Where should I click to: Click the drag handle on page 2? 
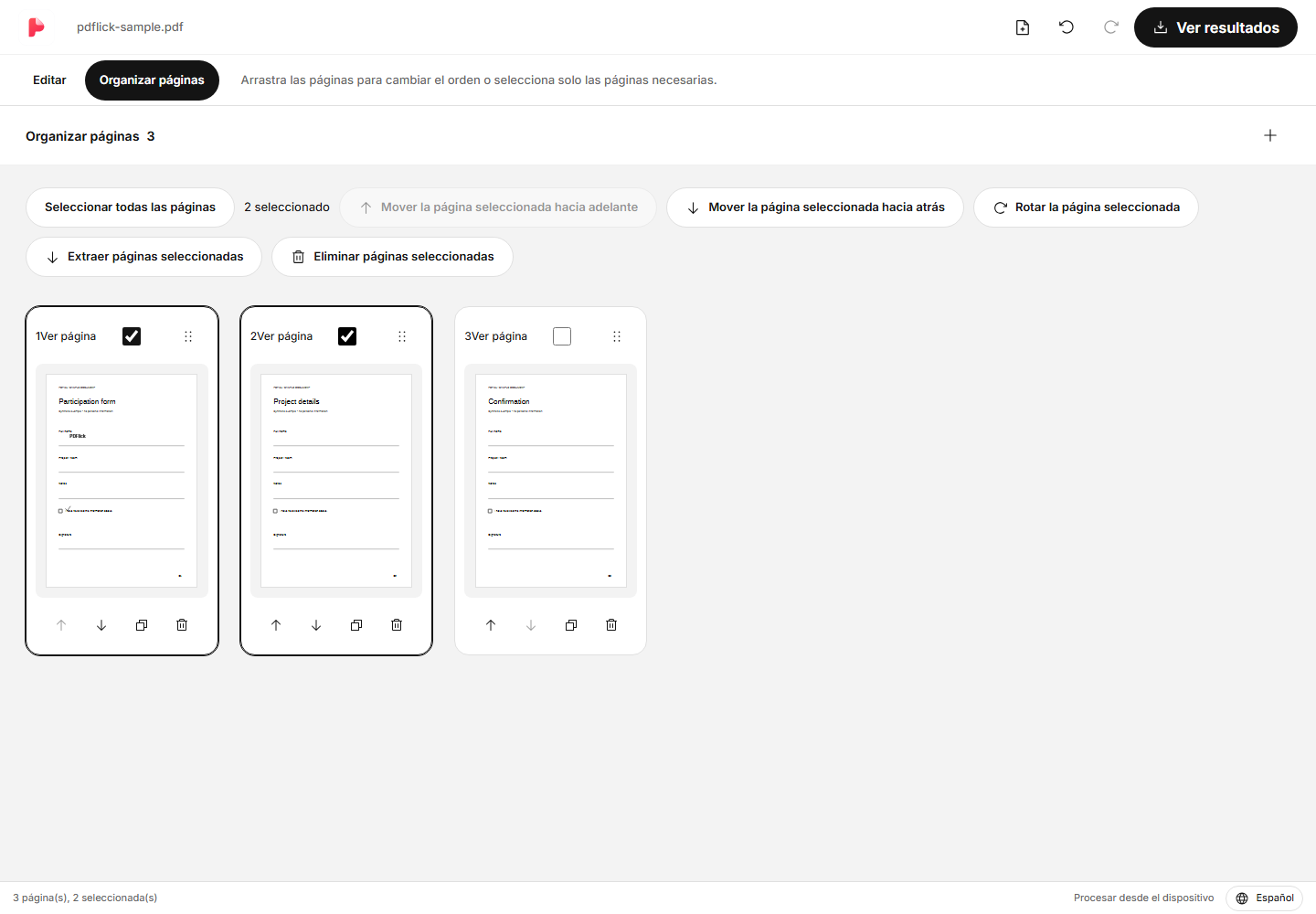(402, 336)
